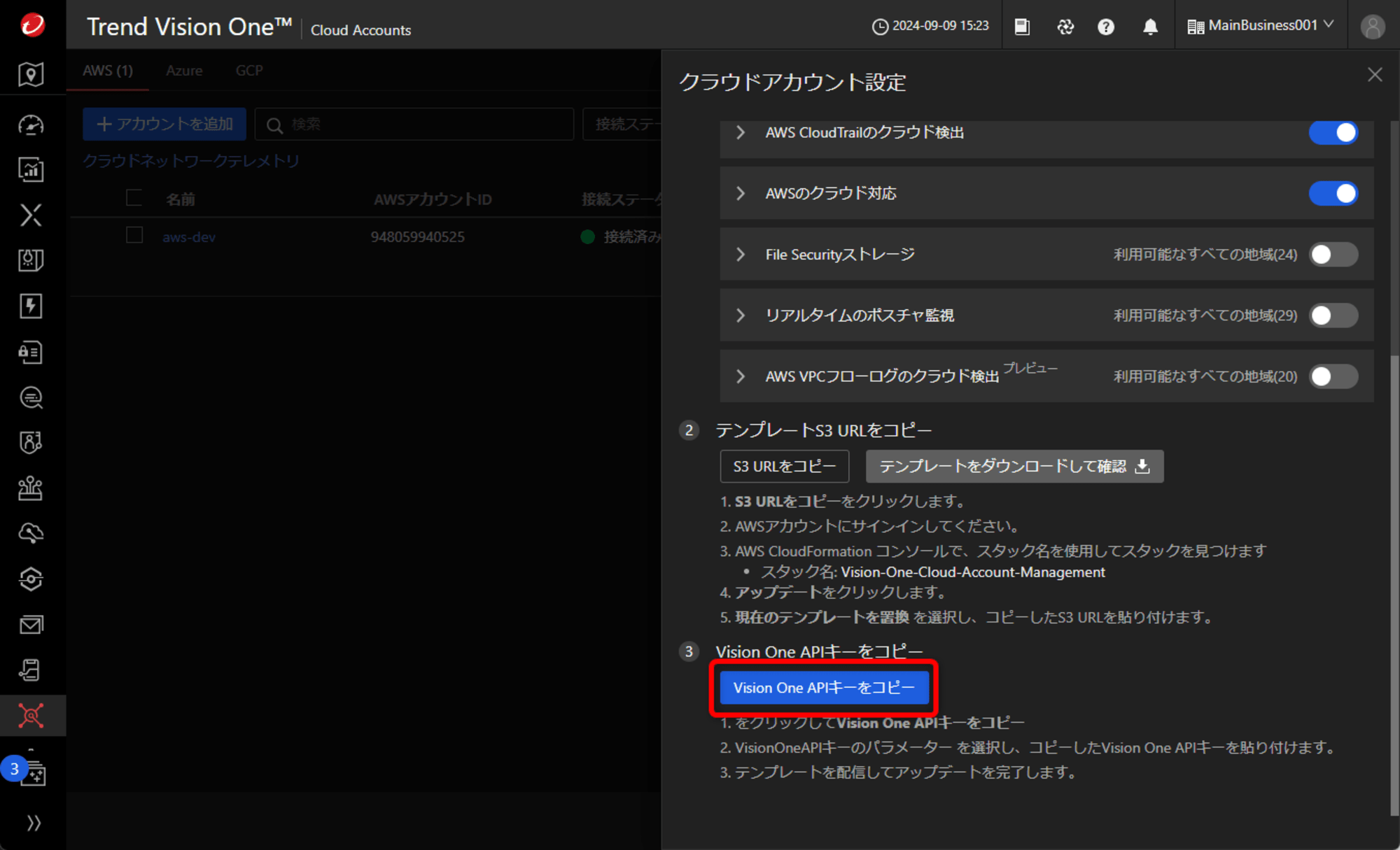Open the help question mark icon
1400x850 pixels.
pyautogui.click(x=1106, y=27)
